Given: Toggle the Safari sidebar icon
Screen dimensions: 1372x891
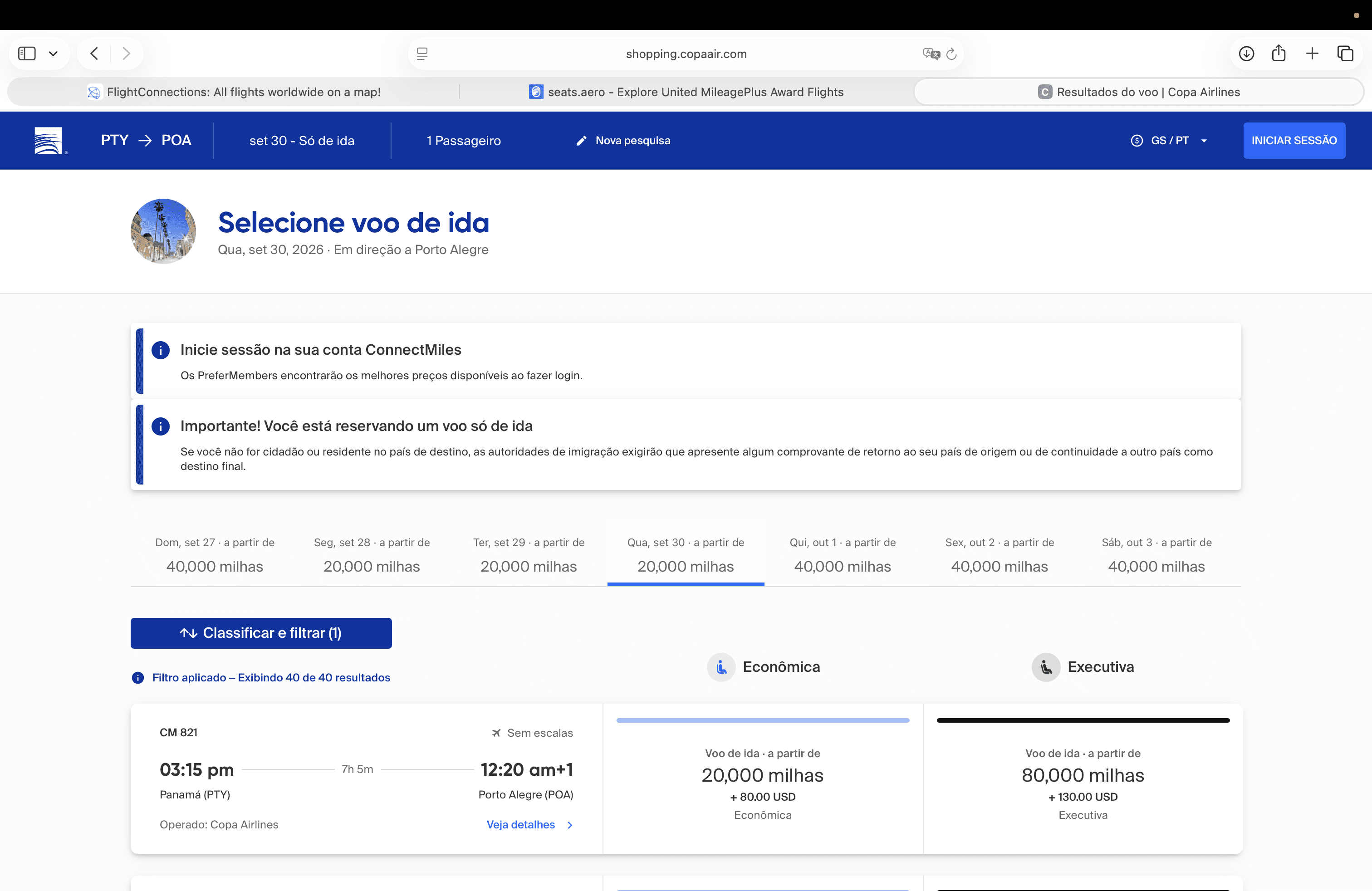Looking at the screenshot, I should tap(27, 54).
